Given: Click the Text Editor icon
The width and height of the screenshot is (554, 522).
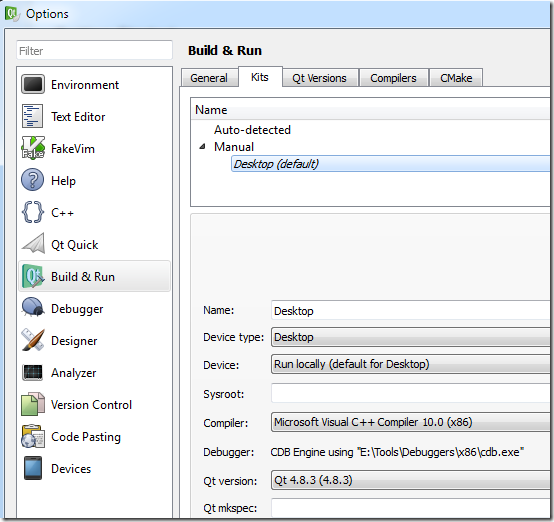Looking at the screenshot, I should 33,116.
